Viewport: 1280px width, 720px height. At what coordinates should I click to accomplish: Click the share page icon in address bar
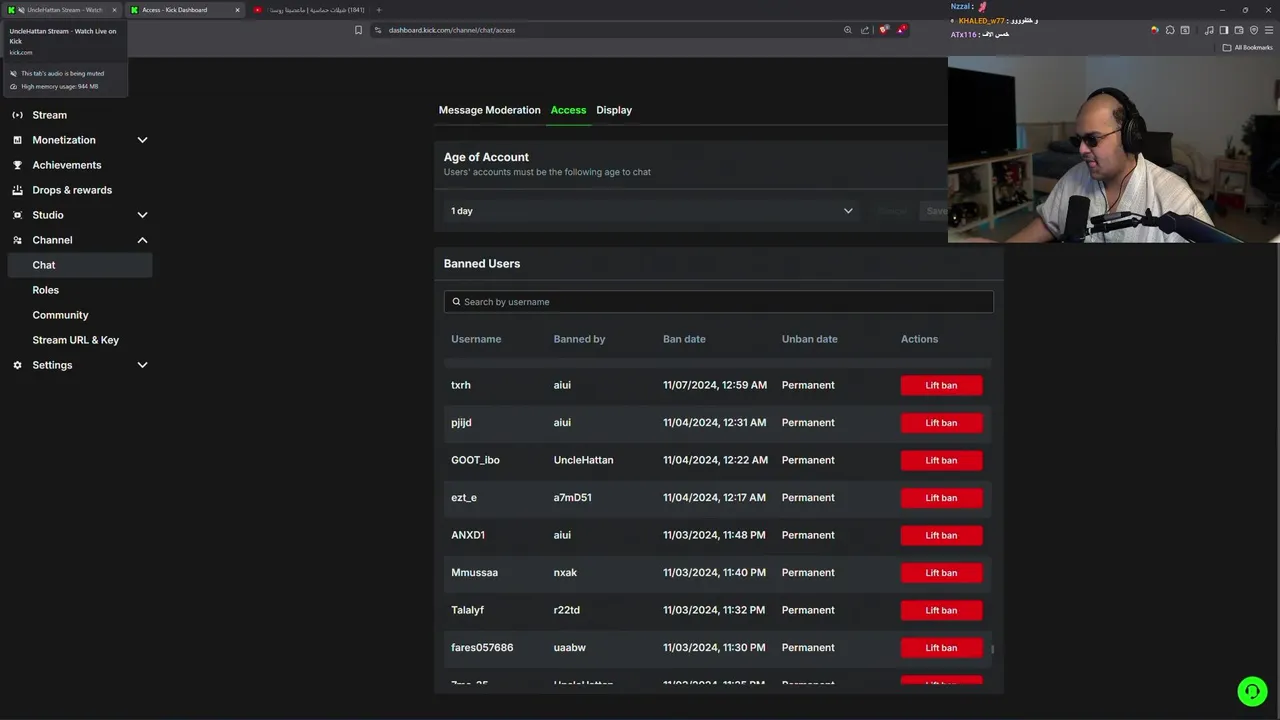[x=865, y=30]
